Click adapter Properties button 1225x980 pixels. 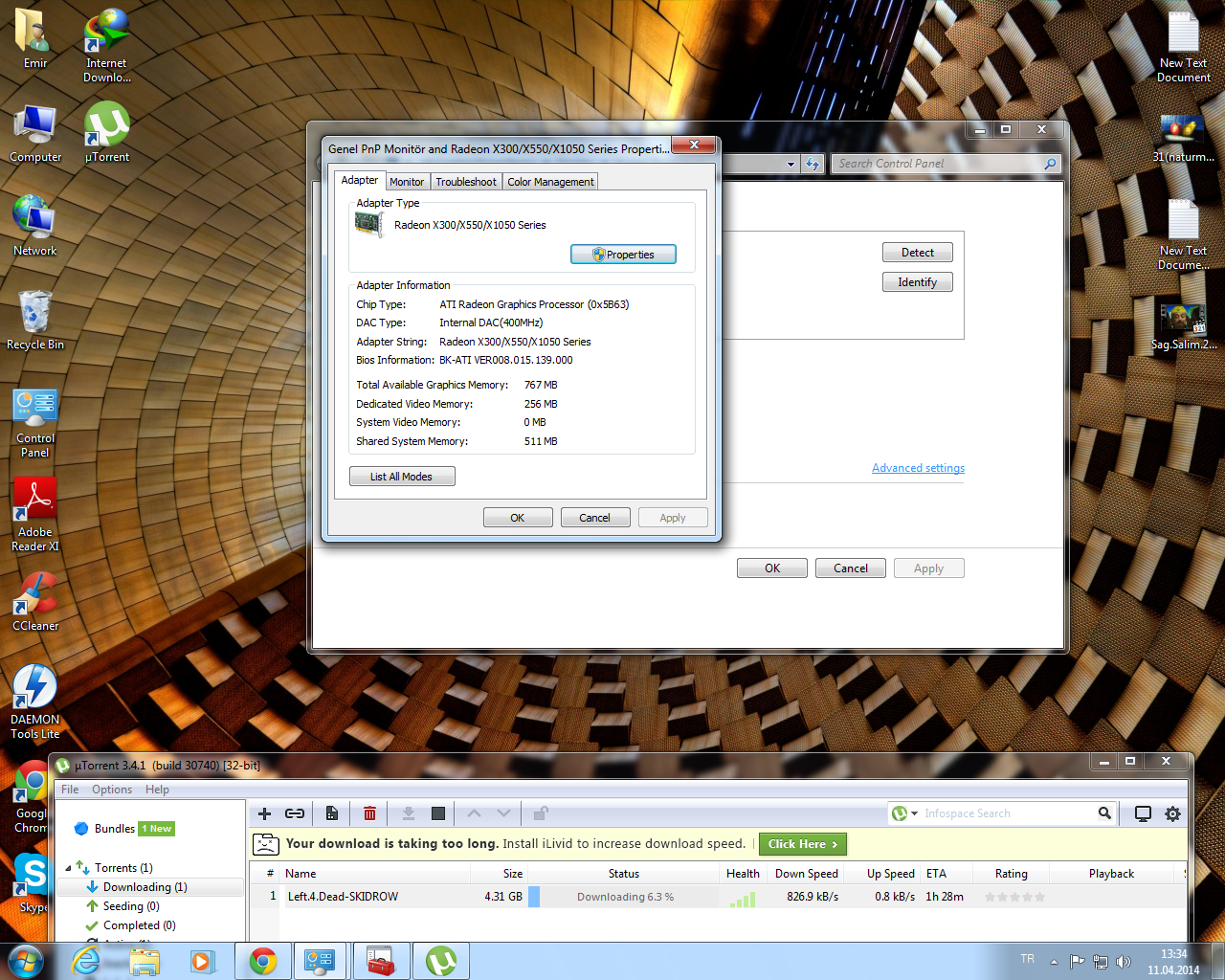(623, 255)
